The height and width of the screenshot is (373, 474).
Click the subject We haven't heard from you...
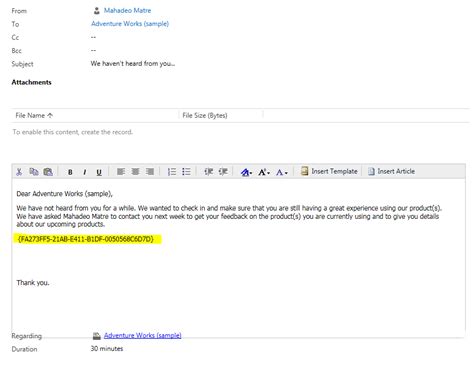(x=133, y=64)
